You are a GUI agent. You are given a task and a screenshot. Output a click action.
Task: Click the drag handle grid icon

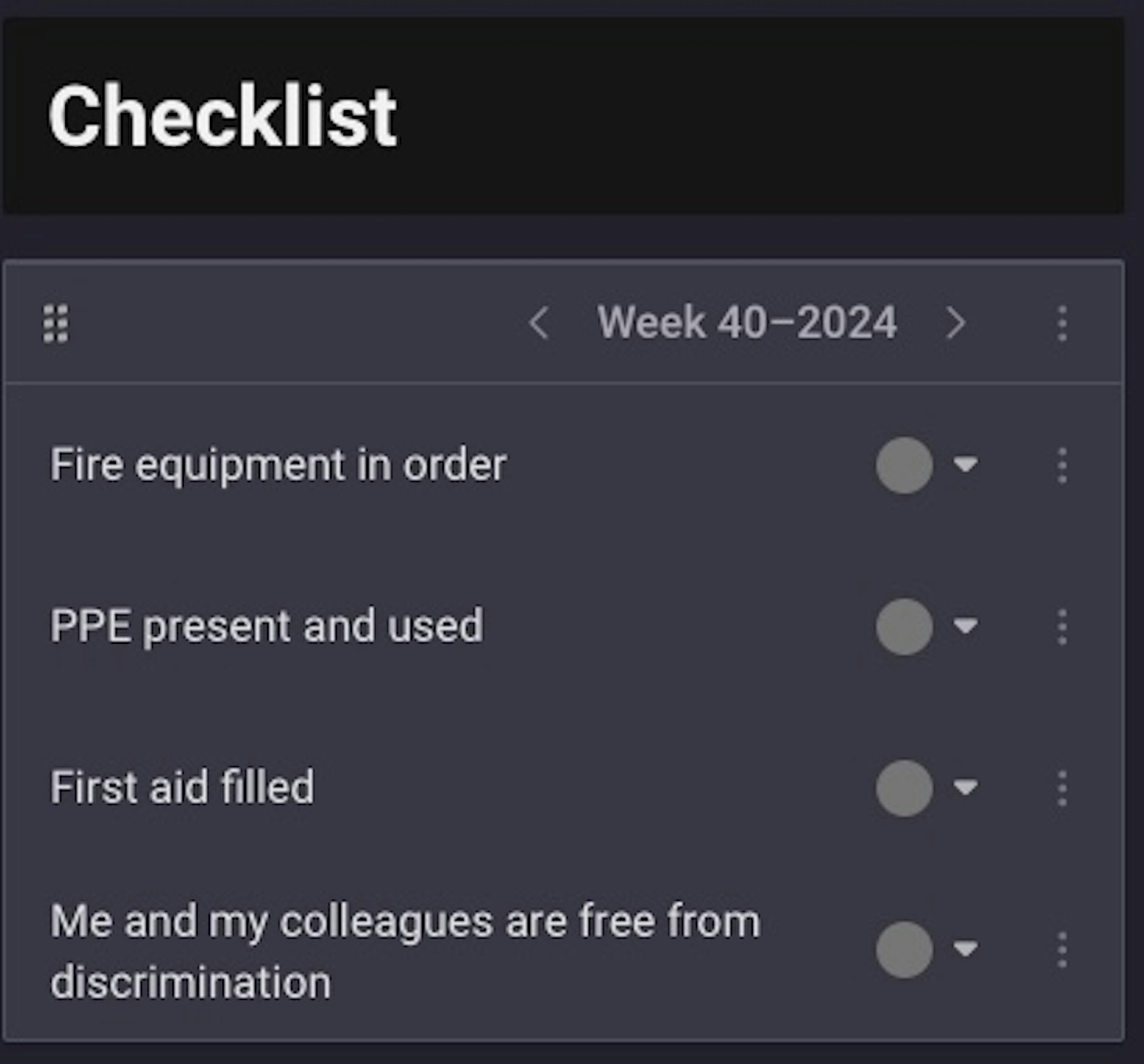56,323
